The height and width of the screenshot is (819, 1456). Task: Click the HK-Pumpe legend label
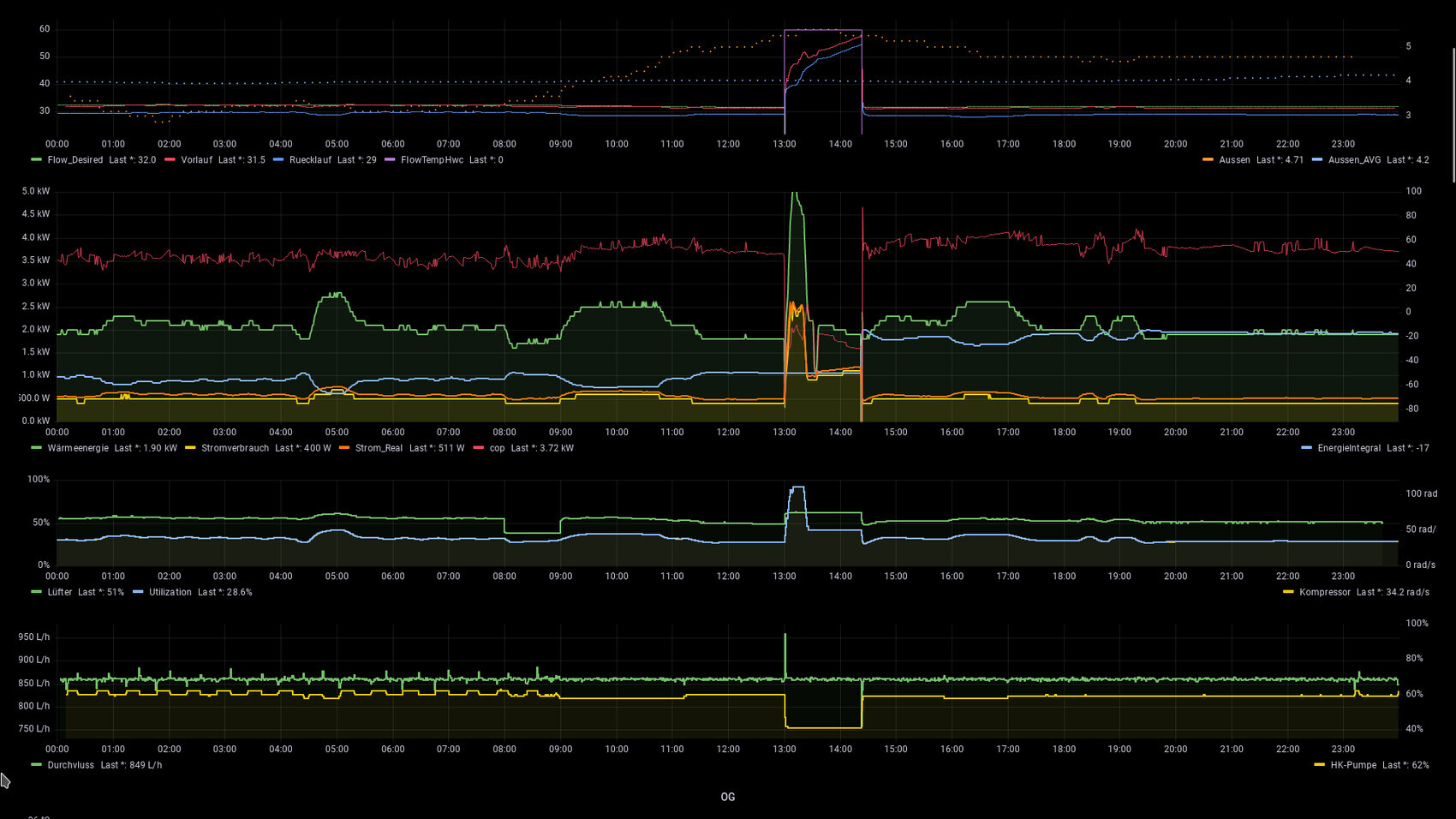click(x=1353, y=765)
